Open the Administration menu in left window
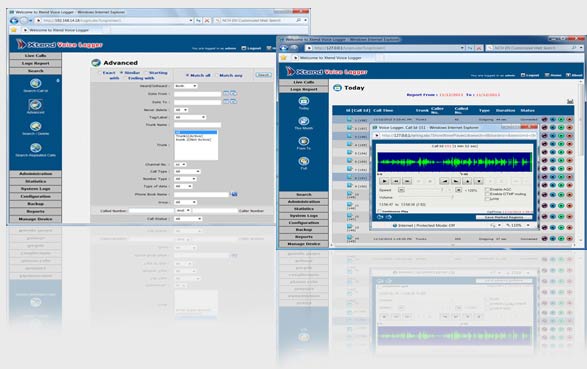The image size is (587, 369). click(36, 174)
